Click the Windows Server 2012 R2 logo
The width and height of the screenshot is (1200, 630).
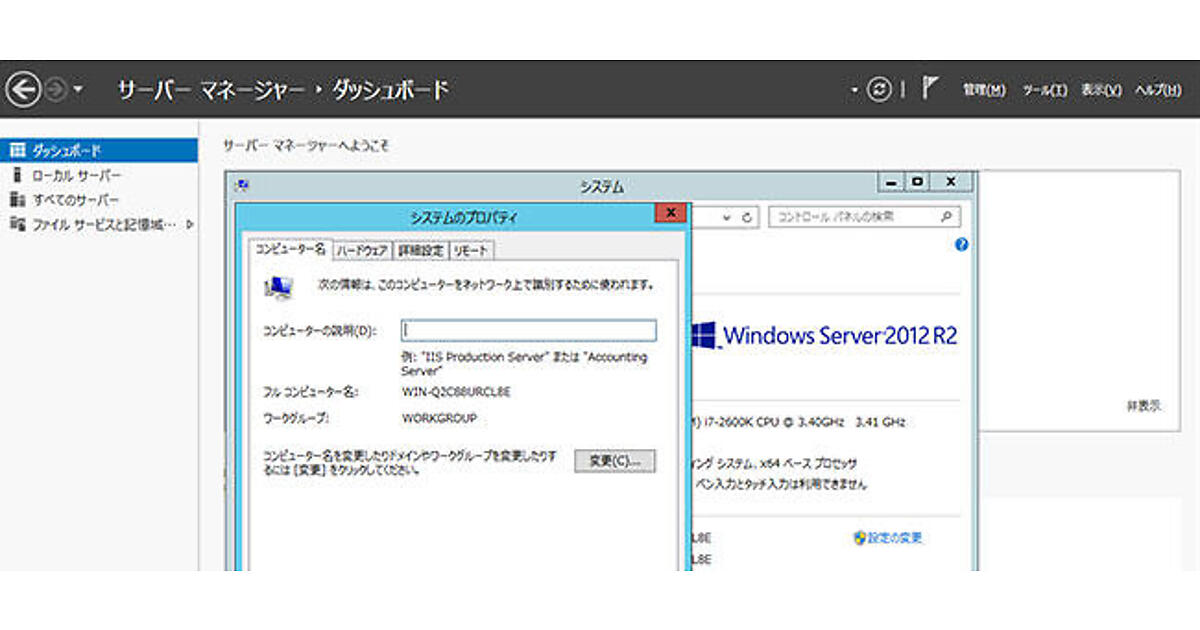pos(826,335)
